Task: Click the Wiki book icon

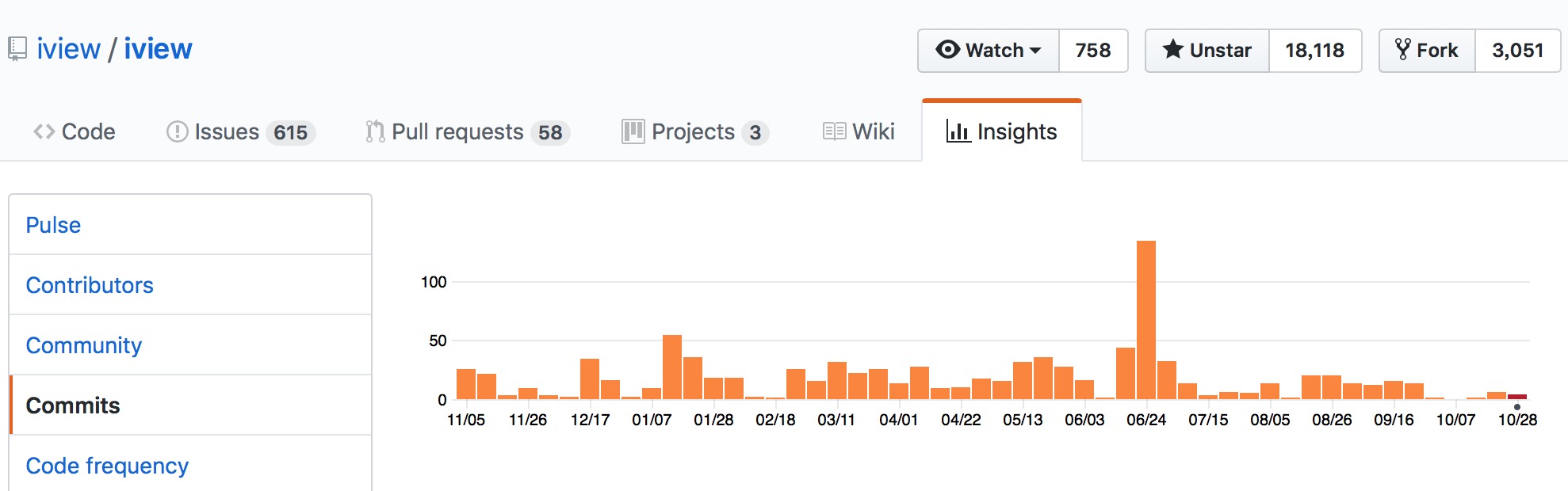Action: tap(835, 131)
